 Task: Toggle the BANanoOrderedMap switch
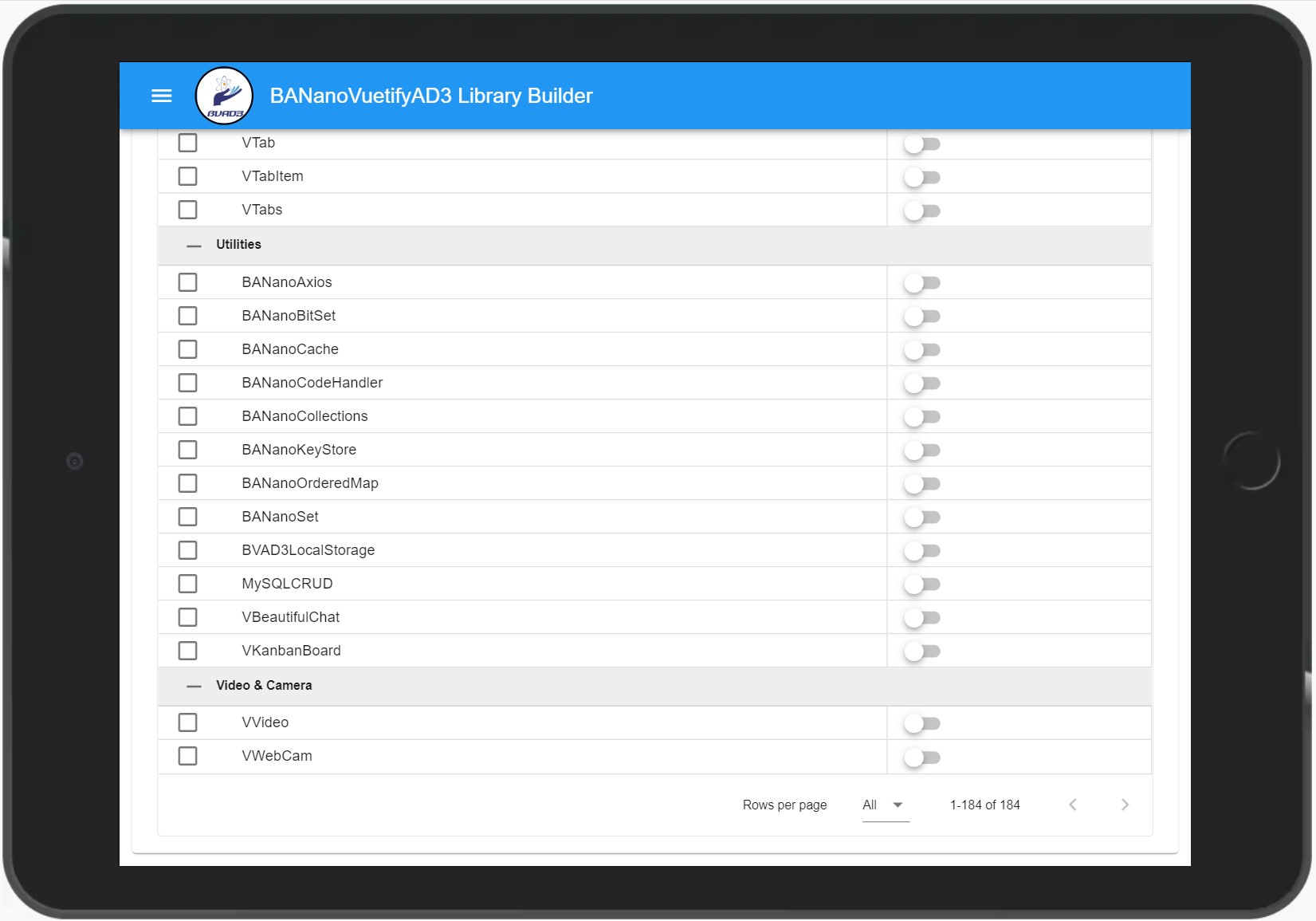pos(922,483)
